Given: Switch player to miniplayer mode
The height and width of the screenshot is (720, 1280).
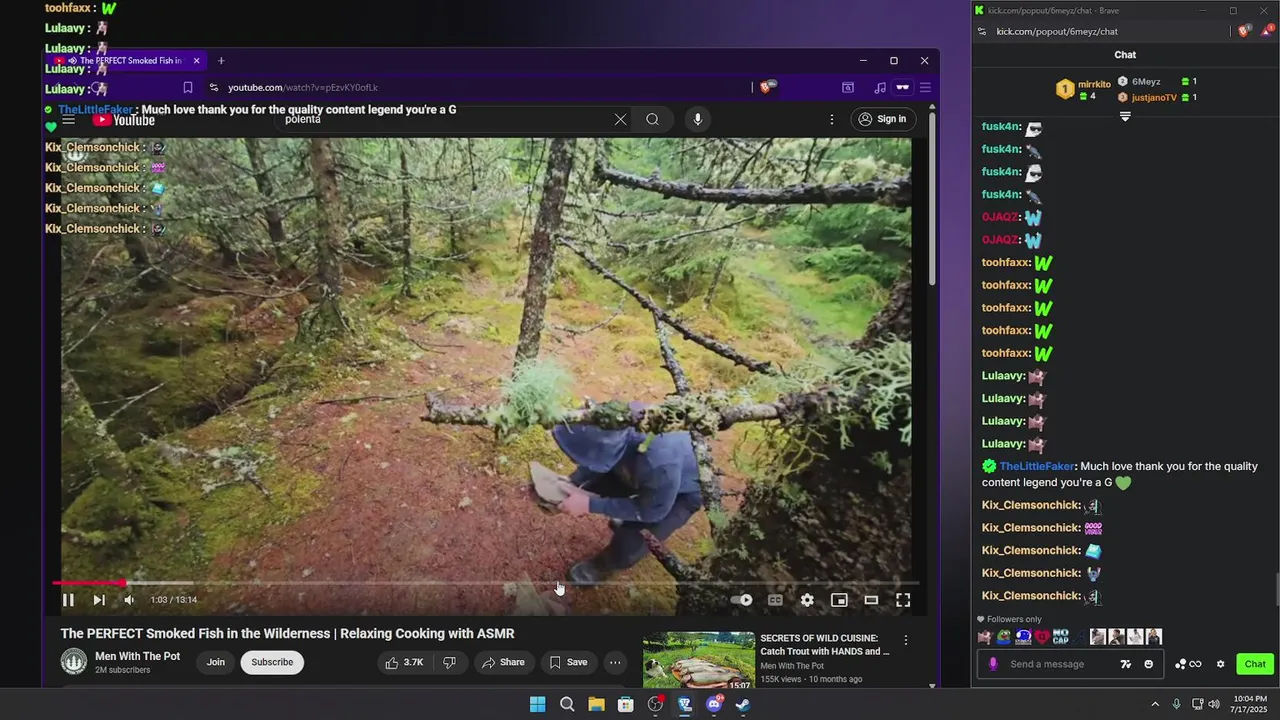Looking at the screenshot, I should click(x=839, y=600).
